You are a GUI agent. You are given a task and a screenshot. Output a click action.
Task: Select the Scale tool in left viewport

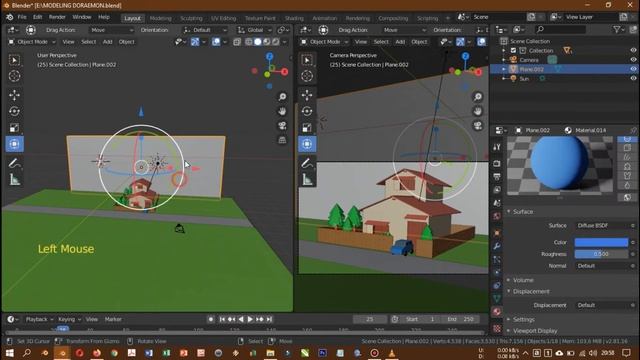click(x=14, y=128)
